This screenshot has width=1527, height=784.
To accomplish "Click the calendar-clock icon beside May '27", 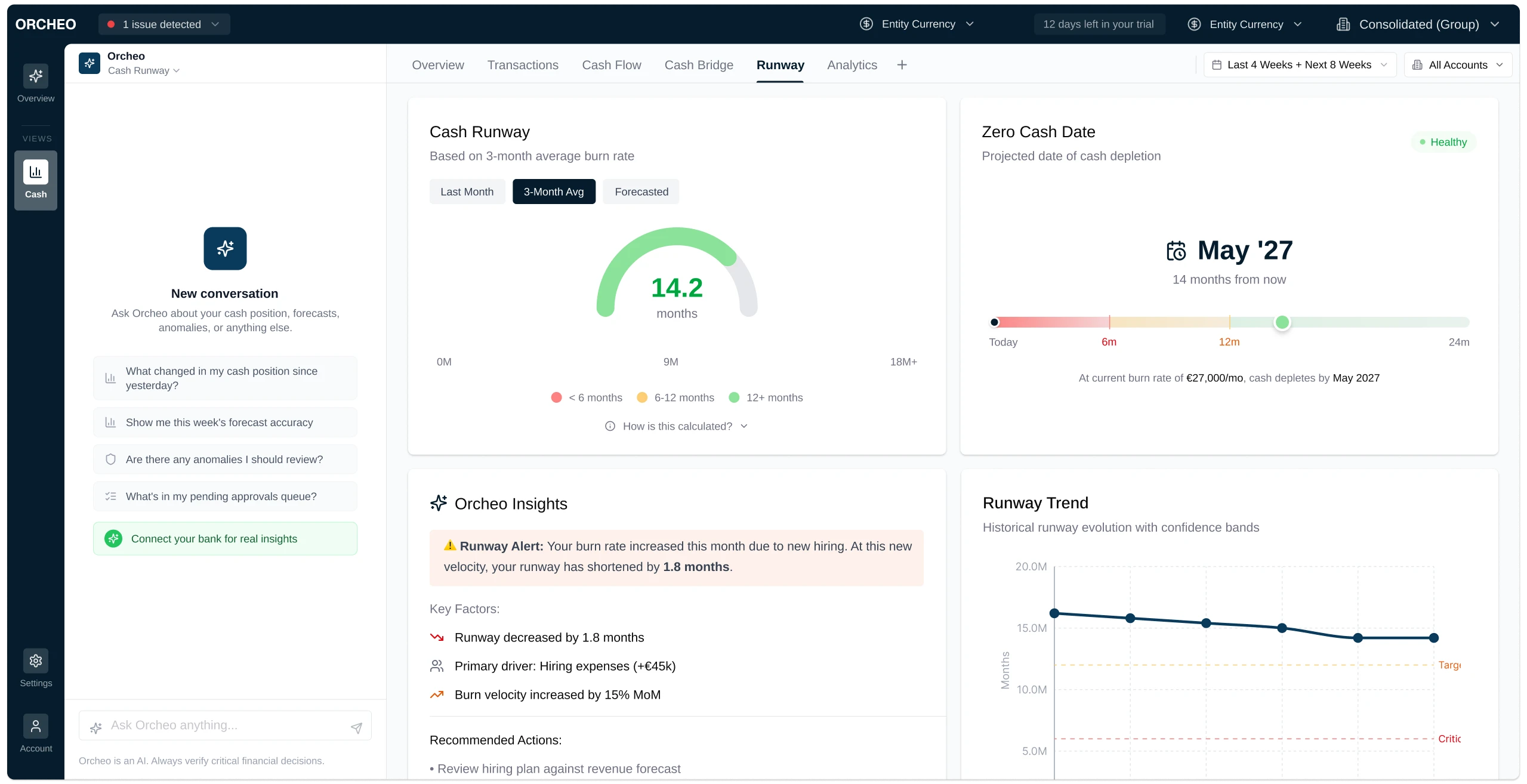I will click(x=1176, y=251).
